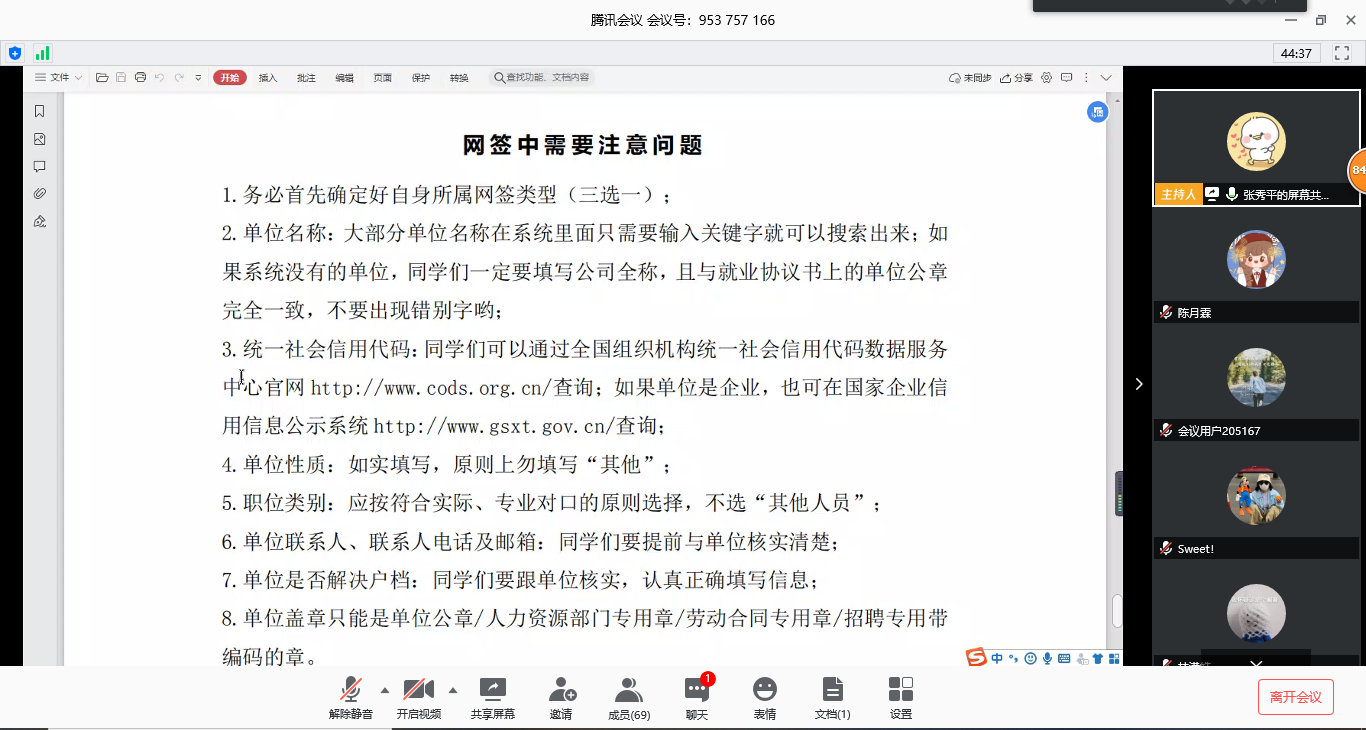Start sharing with 共享屏幕

(x=493, y=697)
